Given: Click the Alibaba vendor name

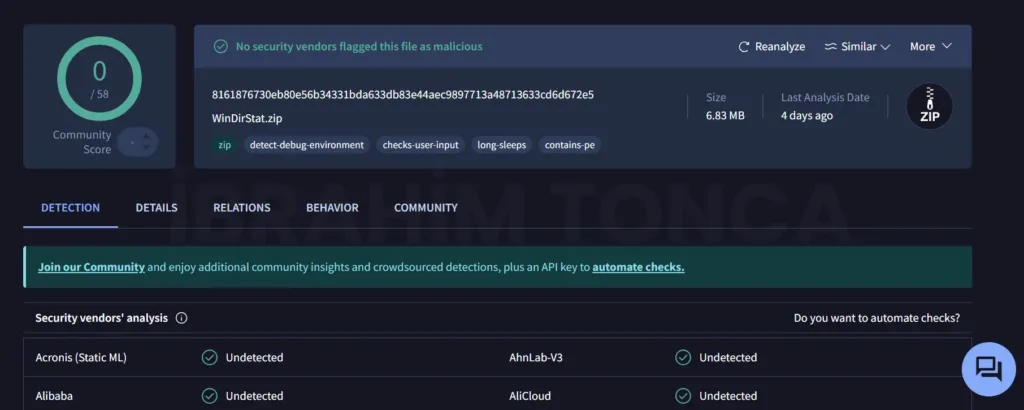Looking at the screenshot, I should click(54, 396).
